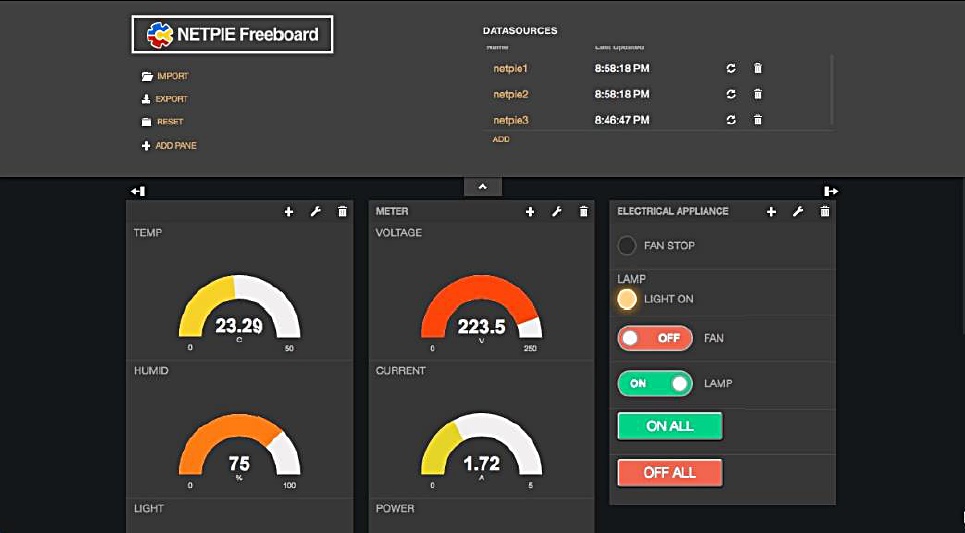The height and width of the screenshot is (533, 965).
Task: Open settings for the TEMP pane
Action: pos(315,212)
